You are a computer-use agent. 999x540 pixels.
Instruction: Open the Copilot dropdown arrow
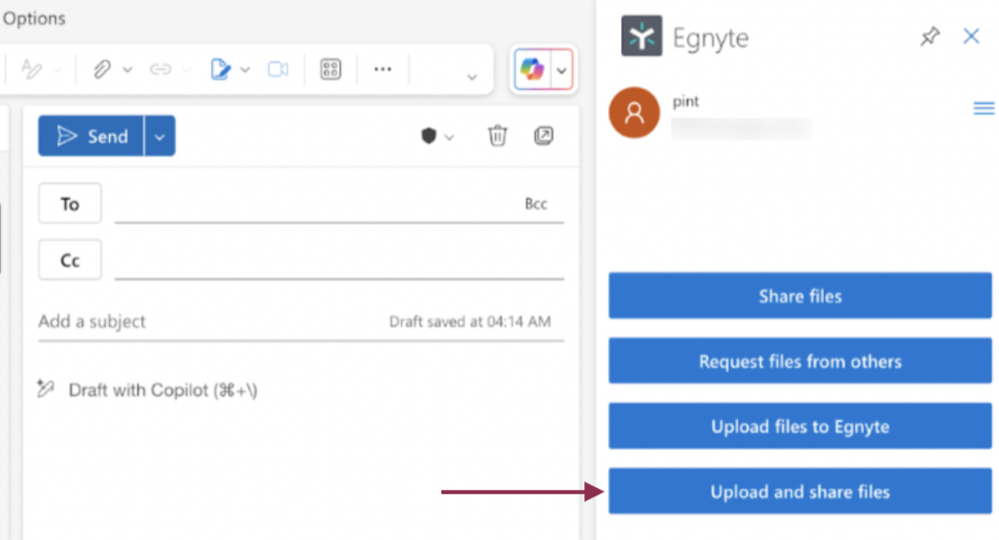[x=561, y=70]
